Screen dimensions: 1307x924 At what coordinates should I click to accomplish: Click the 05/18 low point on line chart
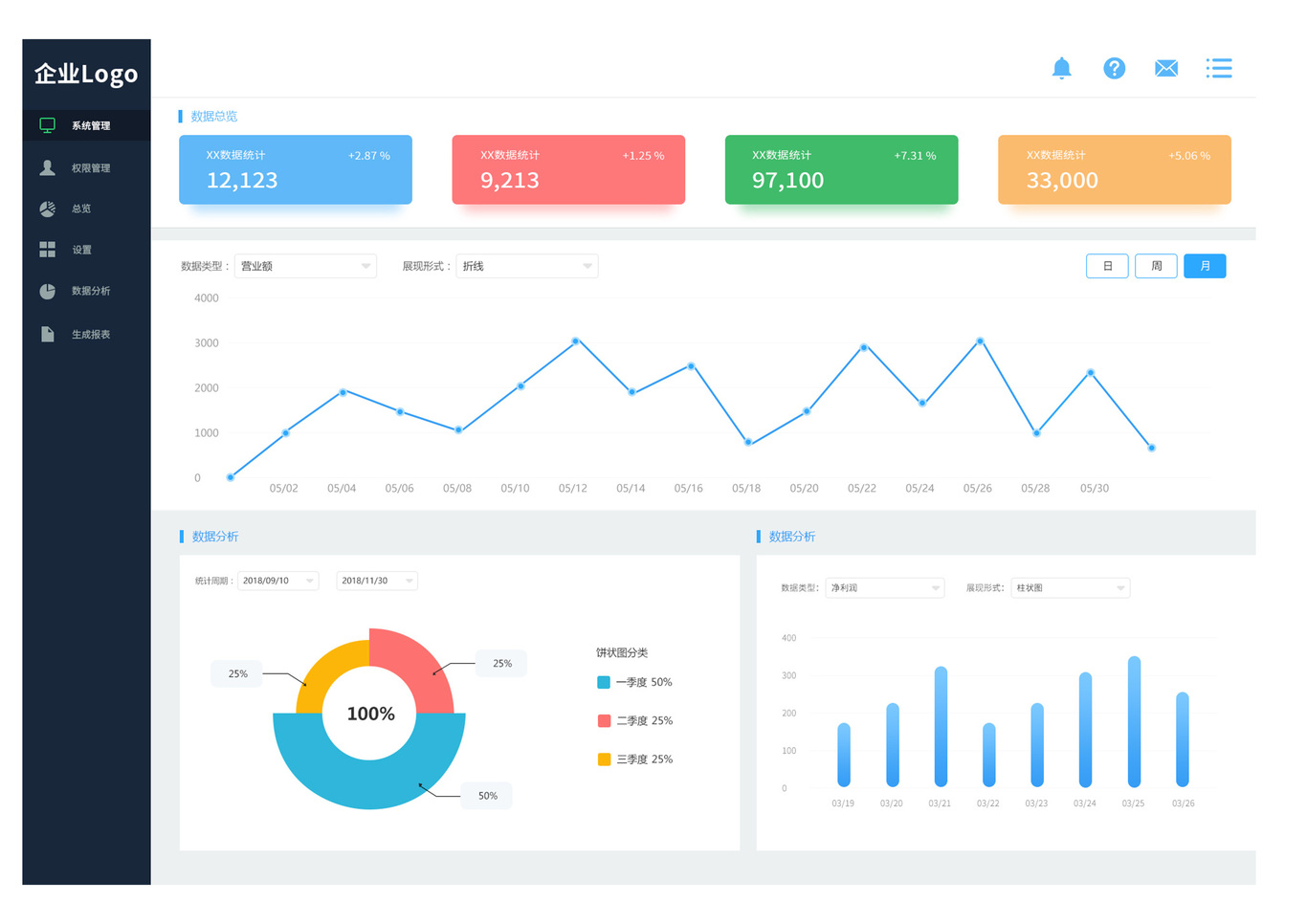748,442
